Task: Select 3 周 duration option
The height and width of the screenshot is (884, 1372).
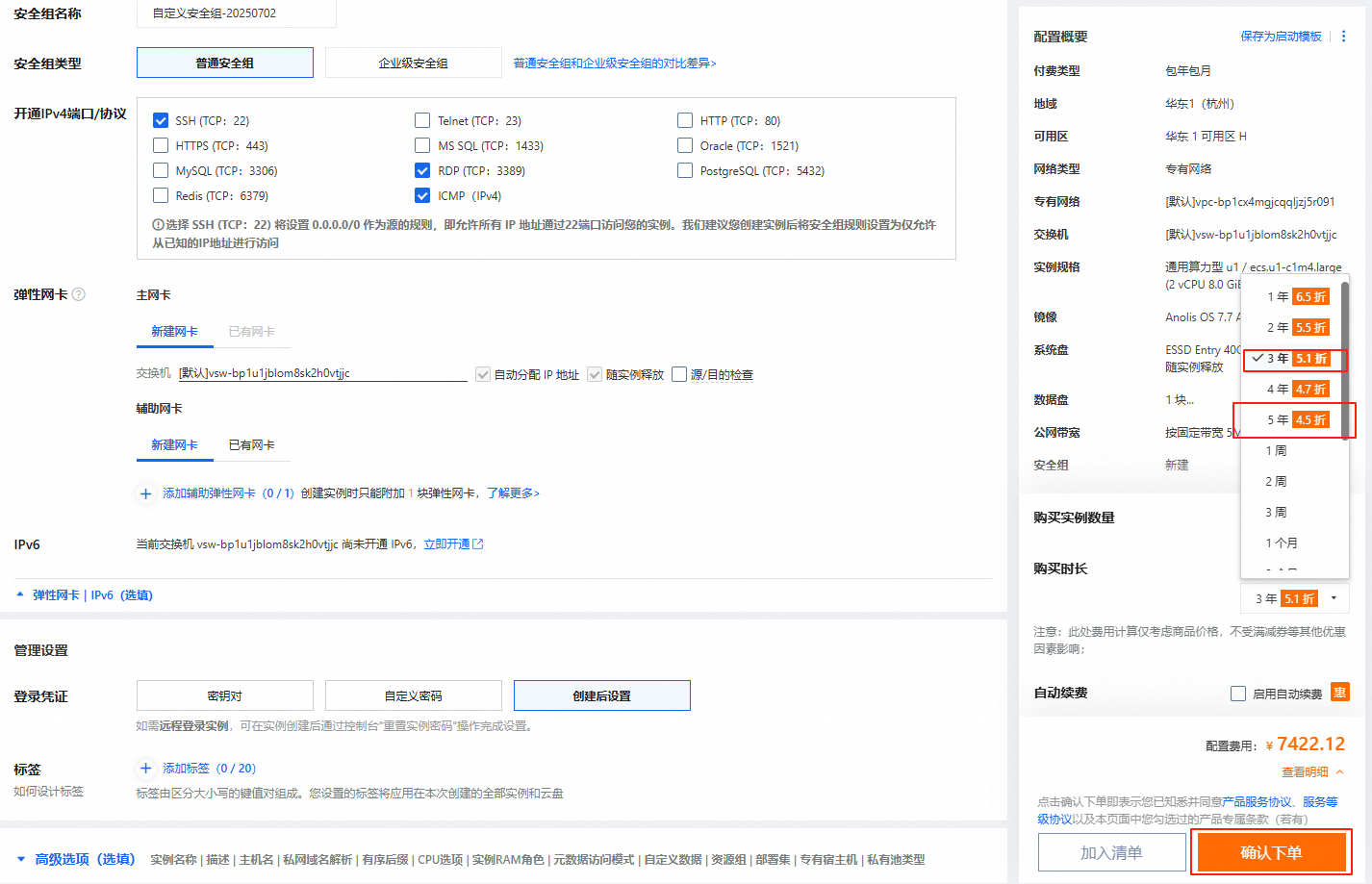Action: click(x=1292, y=513)
